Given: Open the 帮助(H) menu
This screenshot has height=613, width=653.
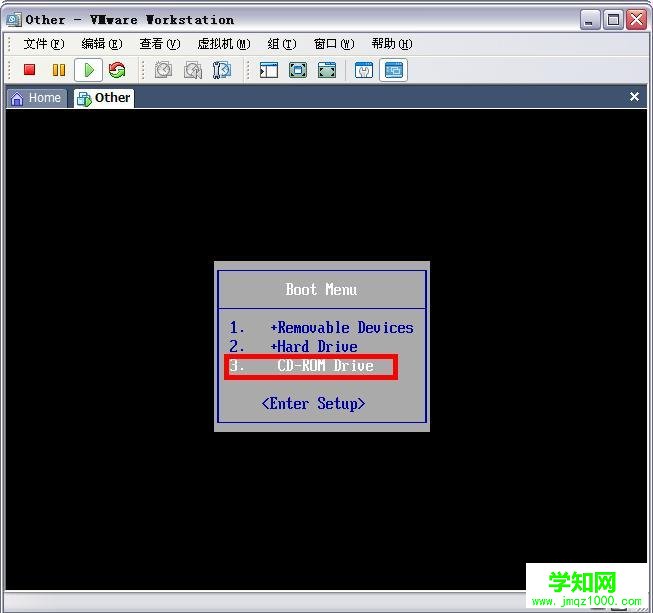Looking at the screenshot, I should pyautogui.click(x=392, y=44).
